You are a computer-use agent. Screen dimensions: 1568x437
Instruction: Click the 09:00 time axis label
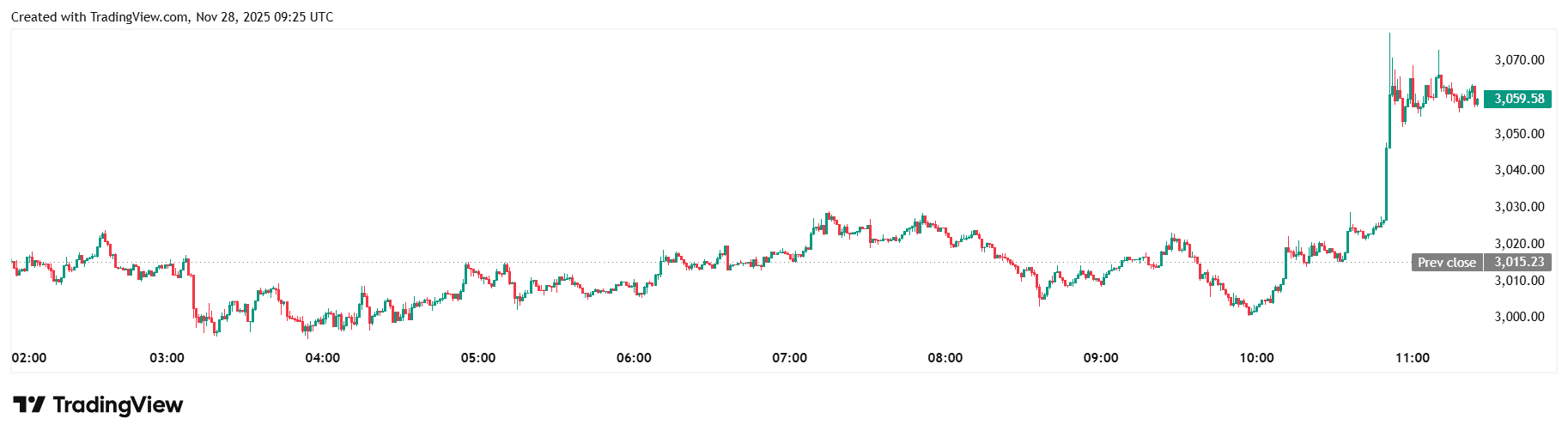pyautogui.click(x=1101, y=358)
